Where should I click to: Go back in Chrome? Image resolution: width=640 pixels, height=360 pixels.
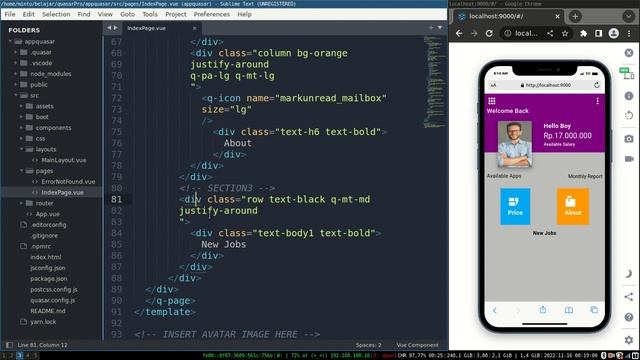tap(459, 33)
